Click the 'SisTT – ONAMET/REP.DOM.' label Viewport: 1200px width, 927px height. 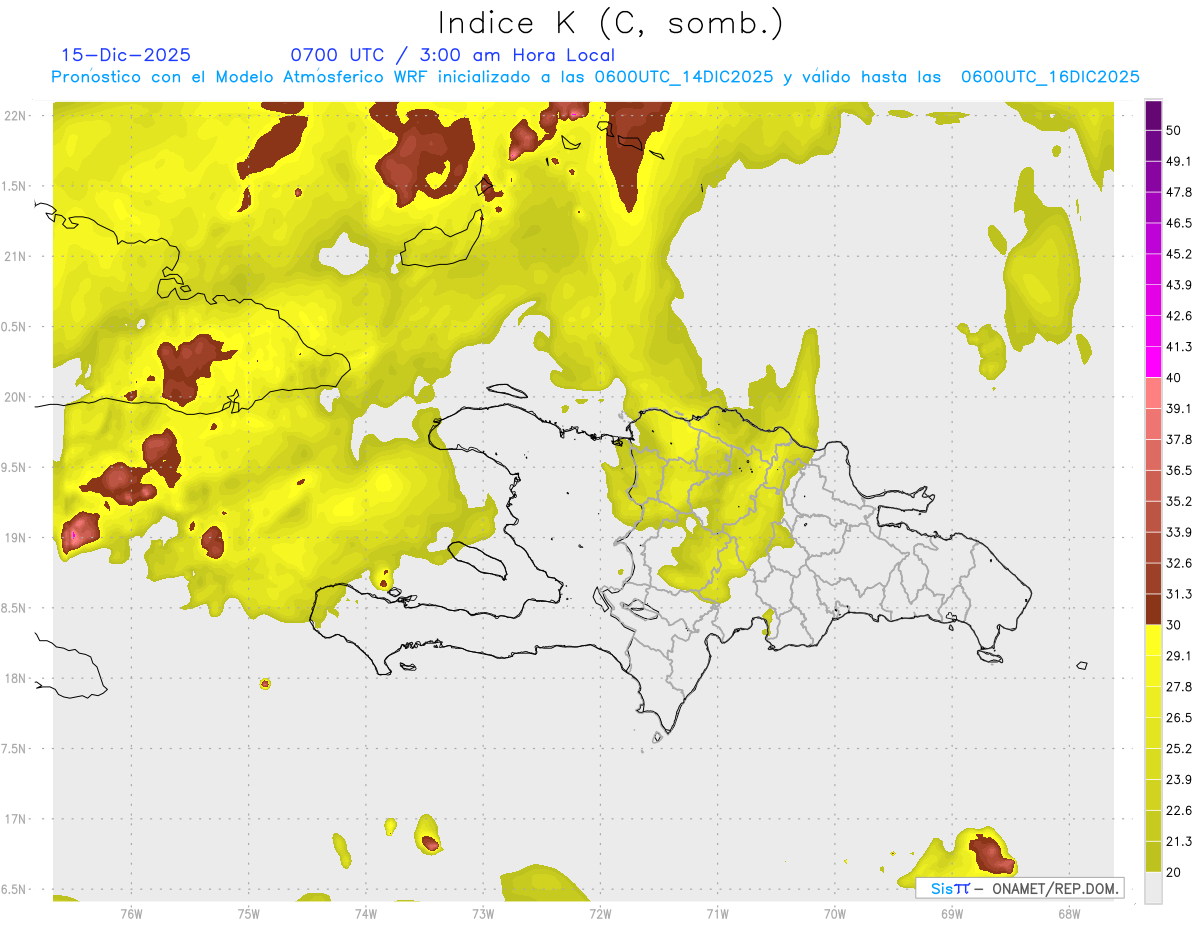1021,888
